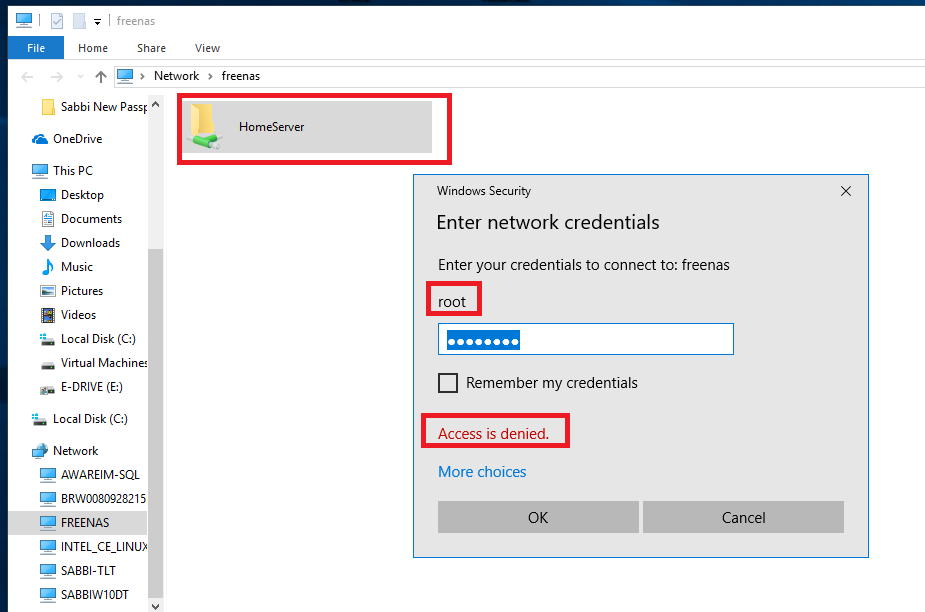Click the New folder quick access icon
The height and width of the screenshot is (612, 925).
coord(79,21)
